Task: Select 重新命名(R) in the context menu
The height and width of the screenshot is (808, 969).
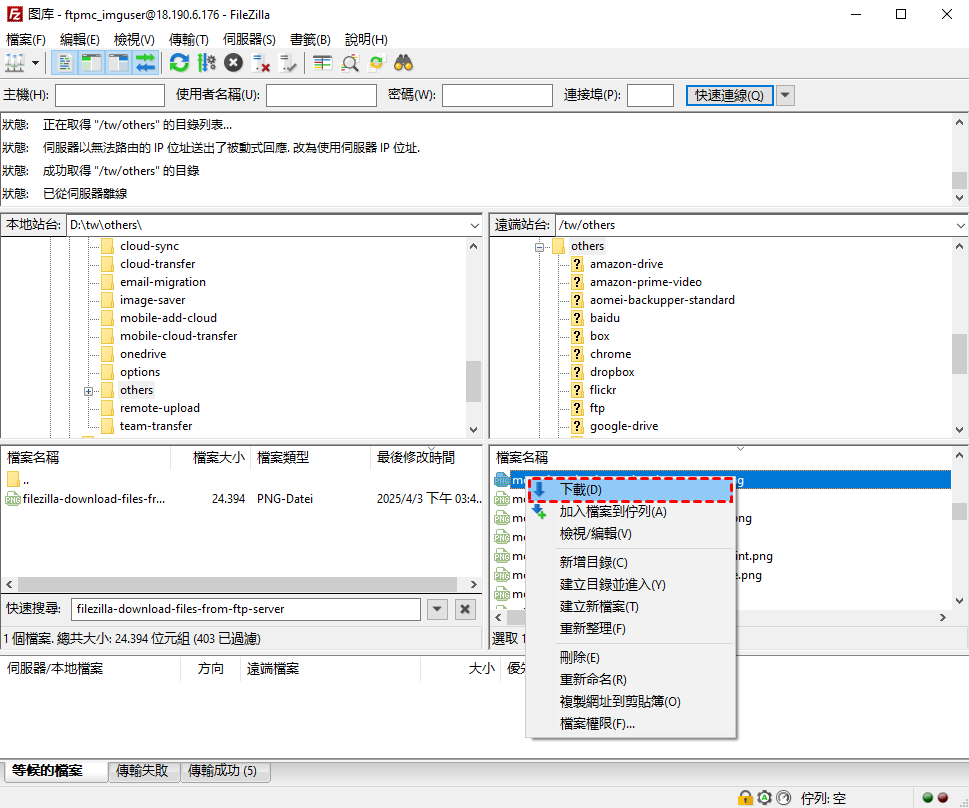Action: point(630,679)
